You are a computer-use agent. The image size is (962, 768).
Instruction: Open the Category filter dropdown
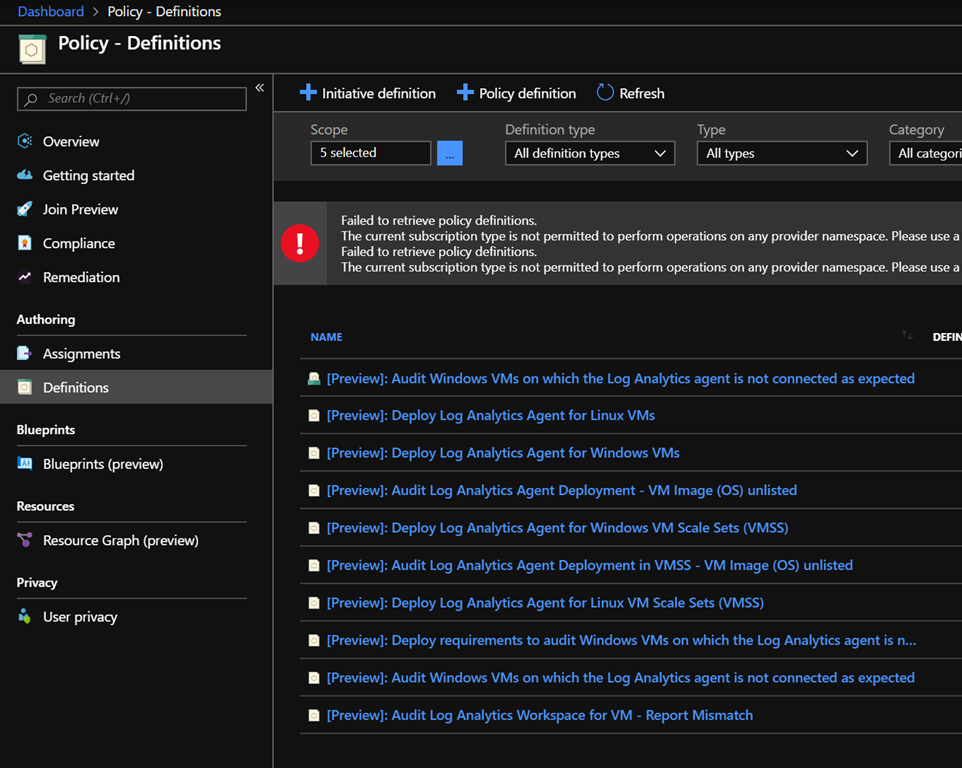click(x=925, y=153)
